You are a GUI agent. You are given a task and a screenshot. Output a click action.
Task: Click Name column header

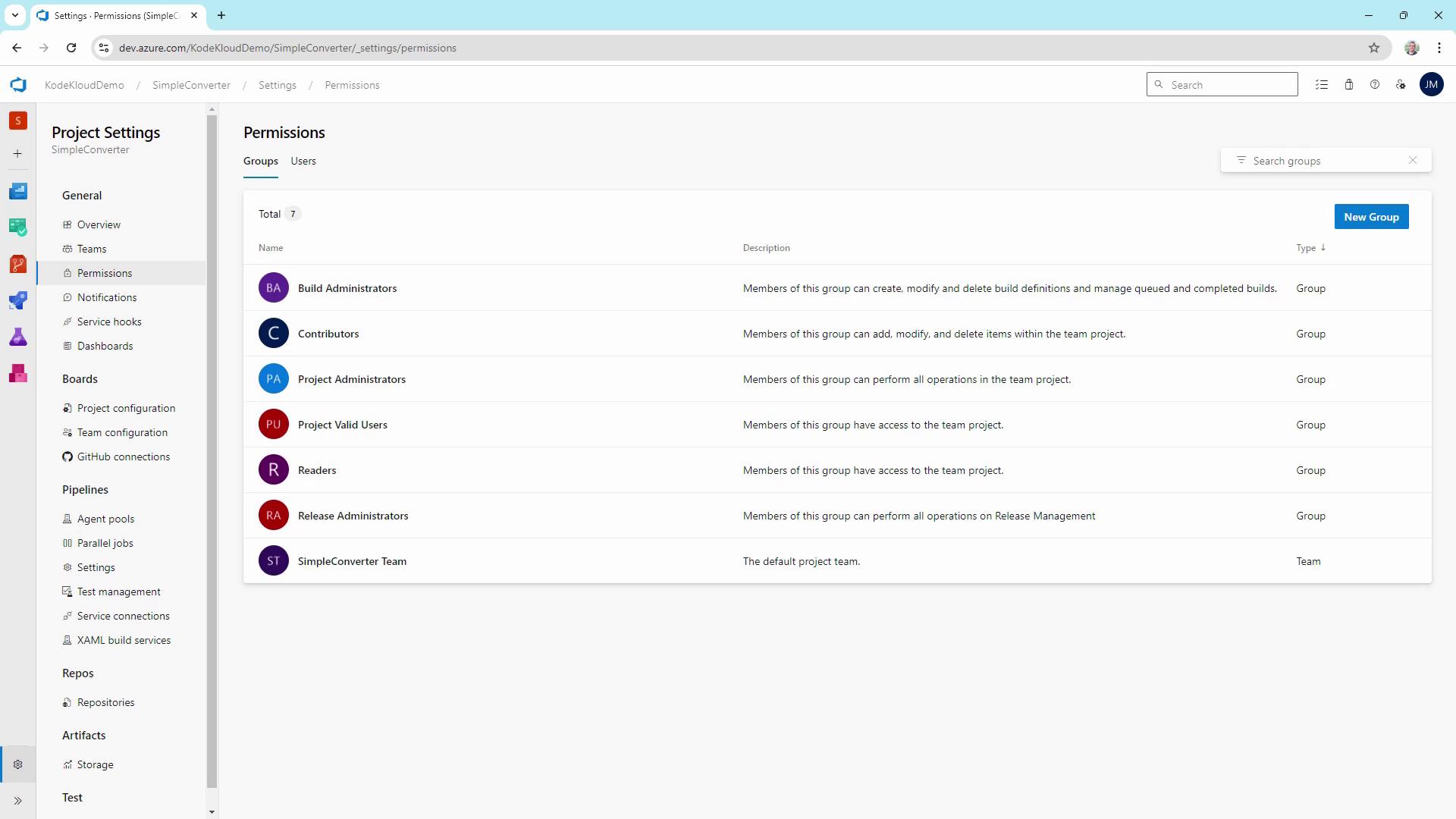click(271, 248)
